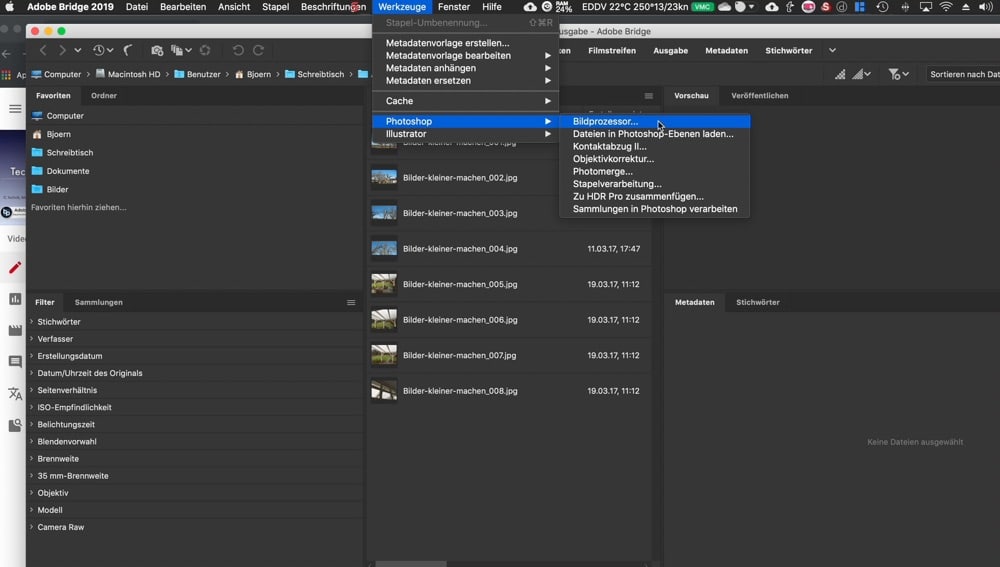Open the filter by rating funnel icon
The width and height of the screenshot is (1000, 567).
[898, 75]
